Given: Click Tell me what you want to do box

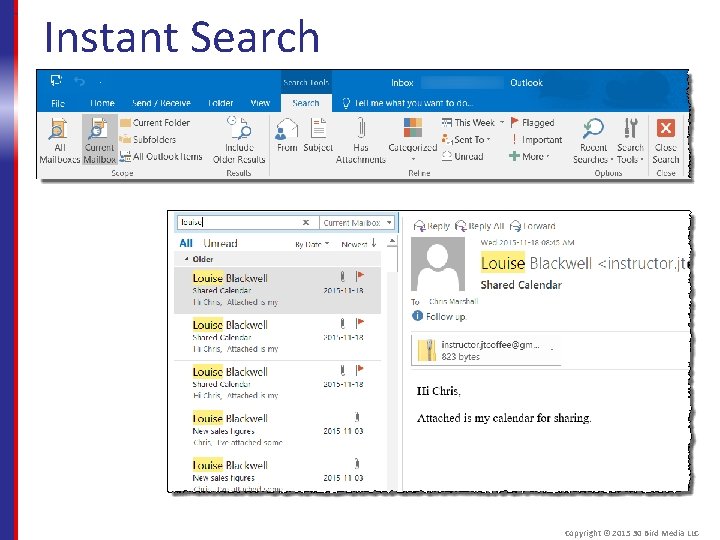Looking at the screenshot, I should click(x=408, y=103).
